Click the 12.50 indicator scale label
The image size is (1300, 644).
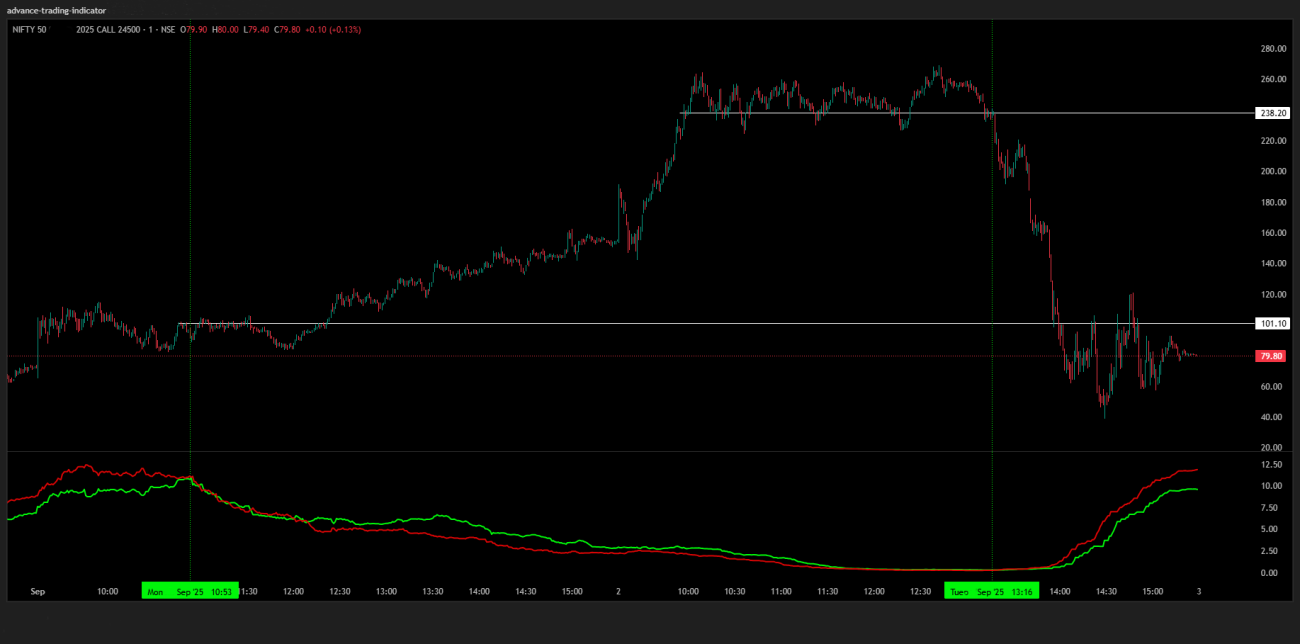click(x=1271, y=465)
